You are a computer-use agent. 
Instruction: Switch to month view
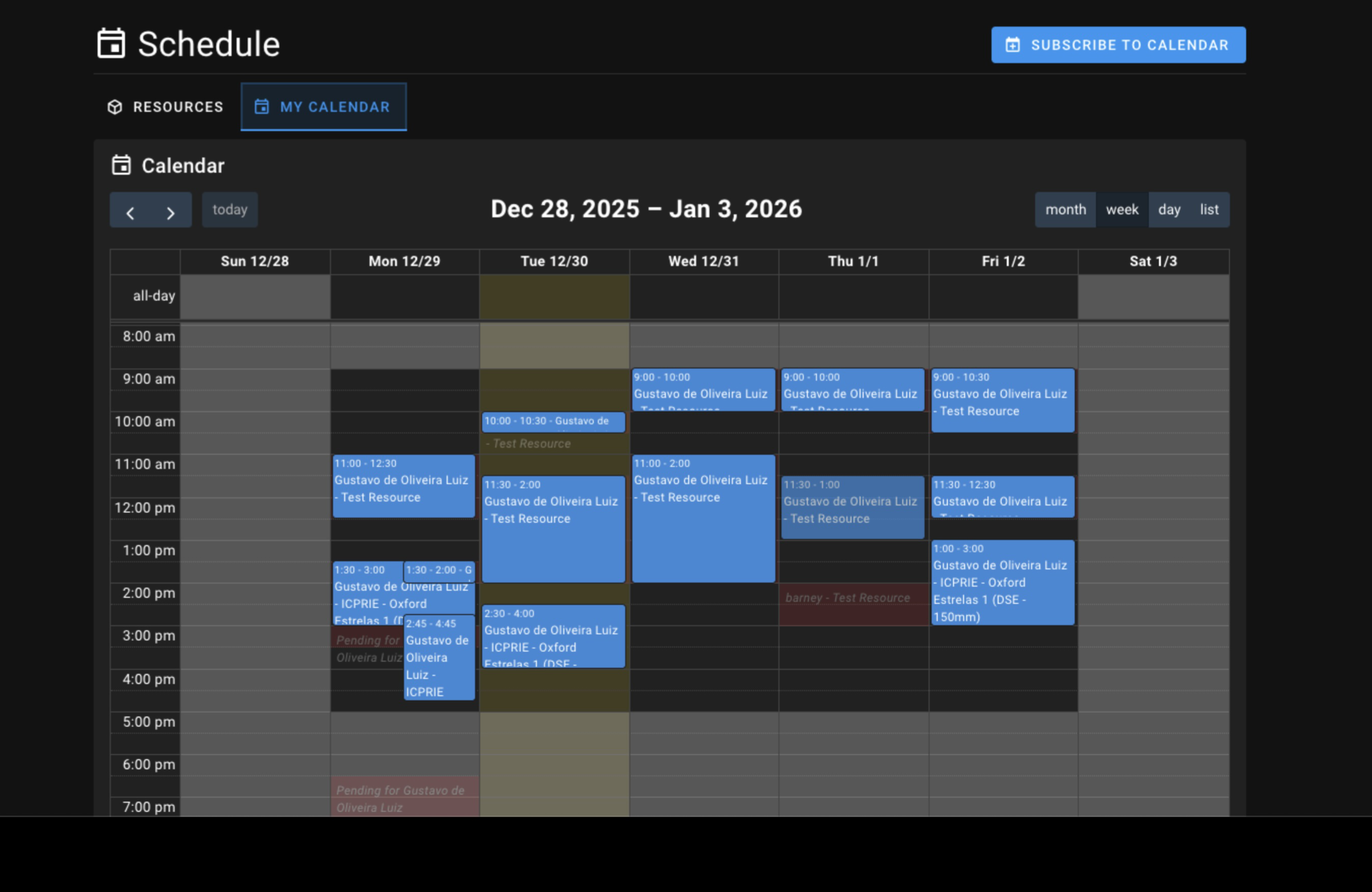pyautogui.click(x=1065, y=210)
